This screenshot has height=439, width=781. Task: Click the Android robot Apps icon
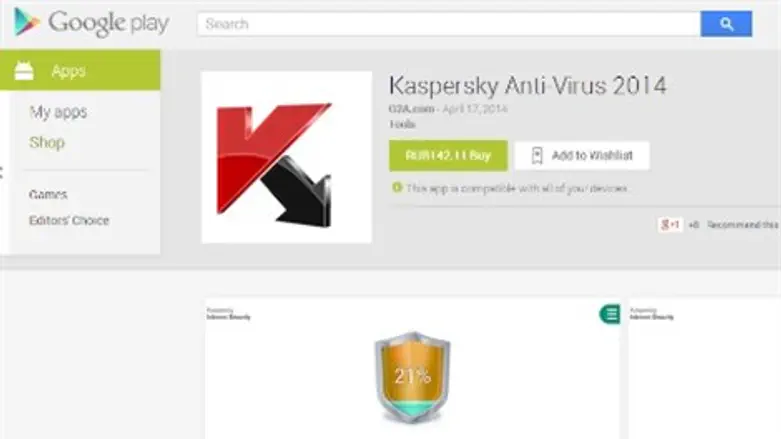point(24,70)
